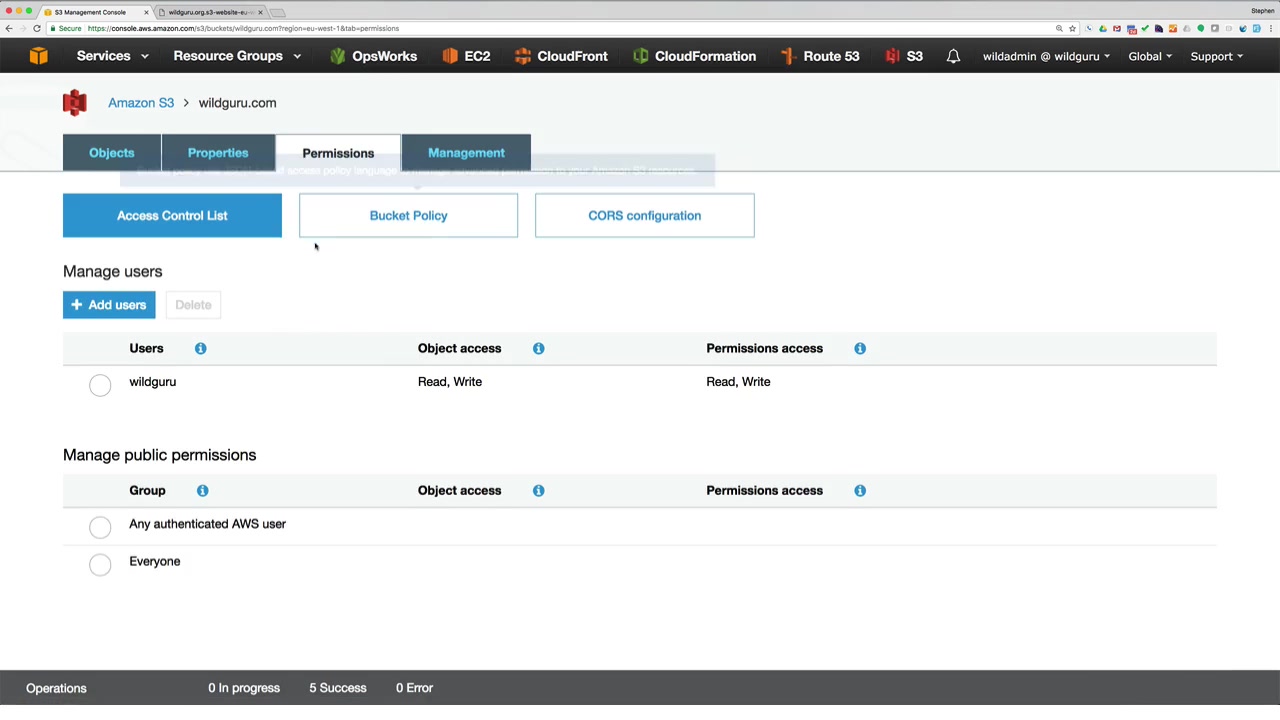
Task: Click the greyed-out Delete button
Action: (x=193, y=305)
